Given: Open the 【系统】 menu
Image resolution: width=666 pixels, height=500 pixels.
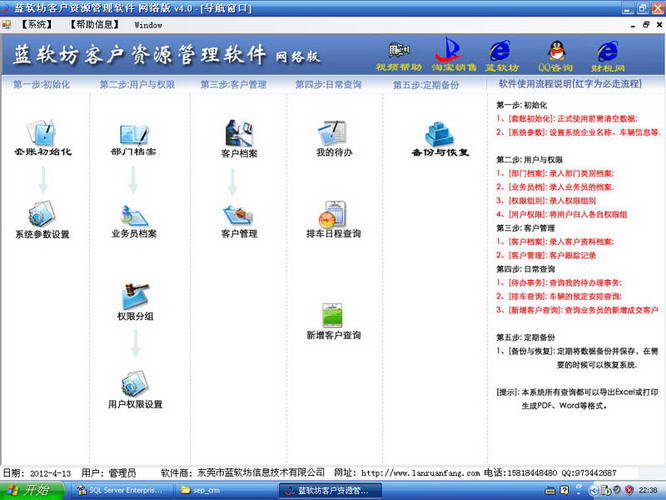Looking at the screenshot, I should pos(37,25).
